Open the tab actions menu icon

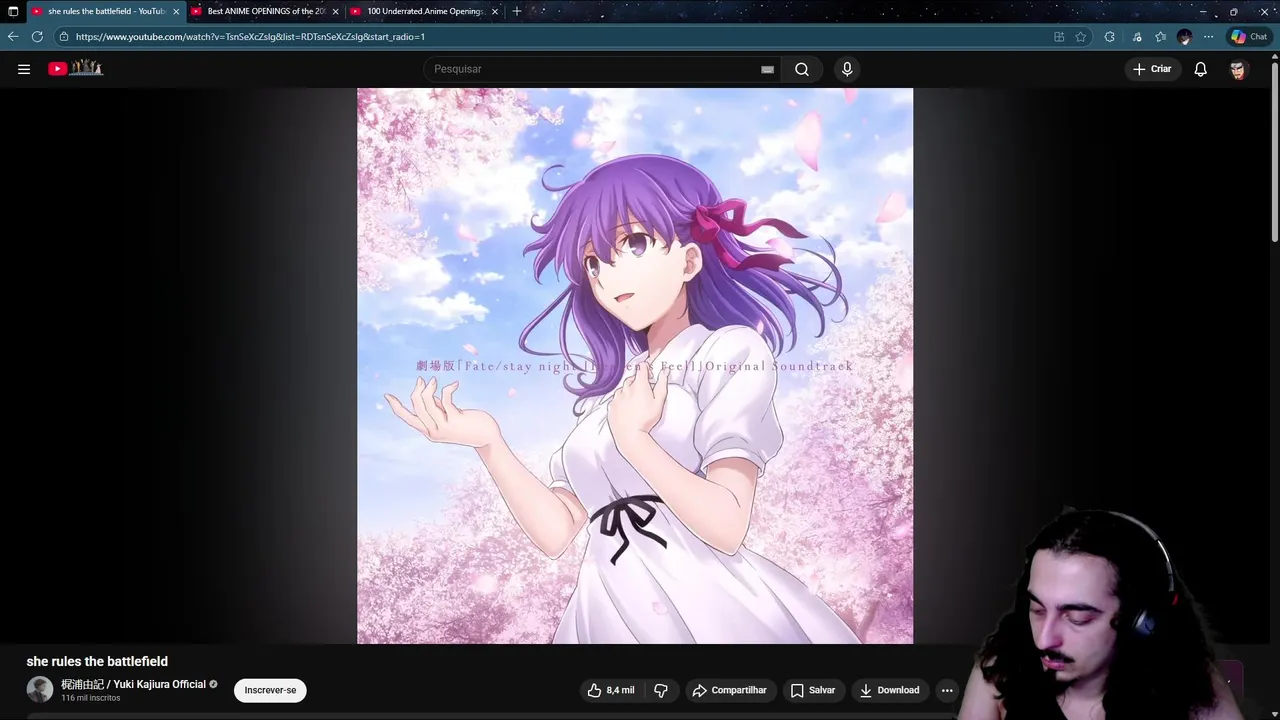pyautogui.click(x=13, y=11)
